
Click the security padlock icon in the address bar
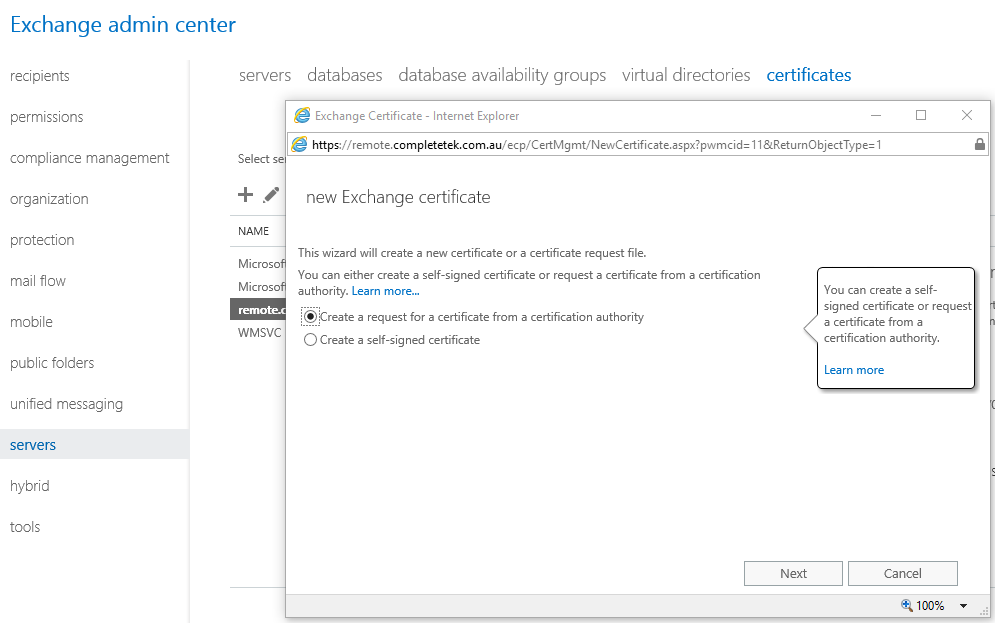pos(980,144)
